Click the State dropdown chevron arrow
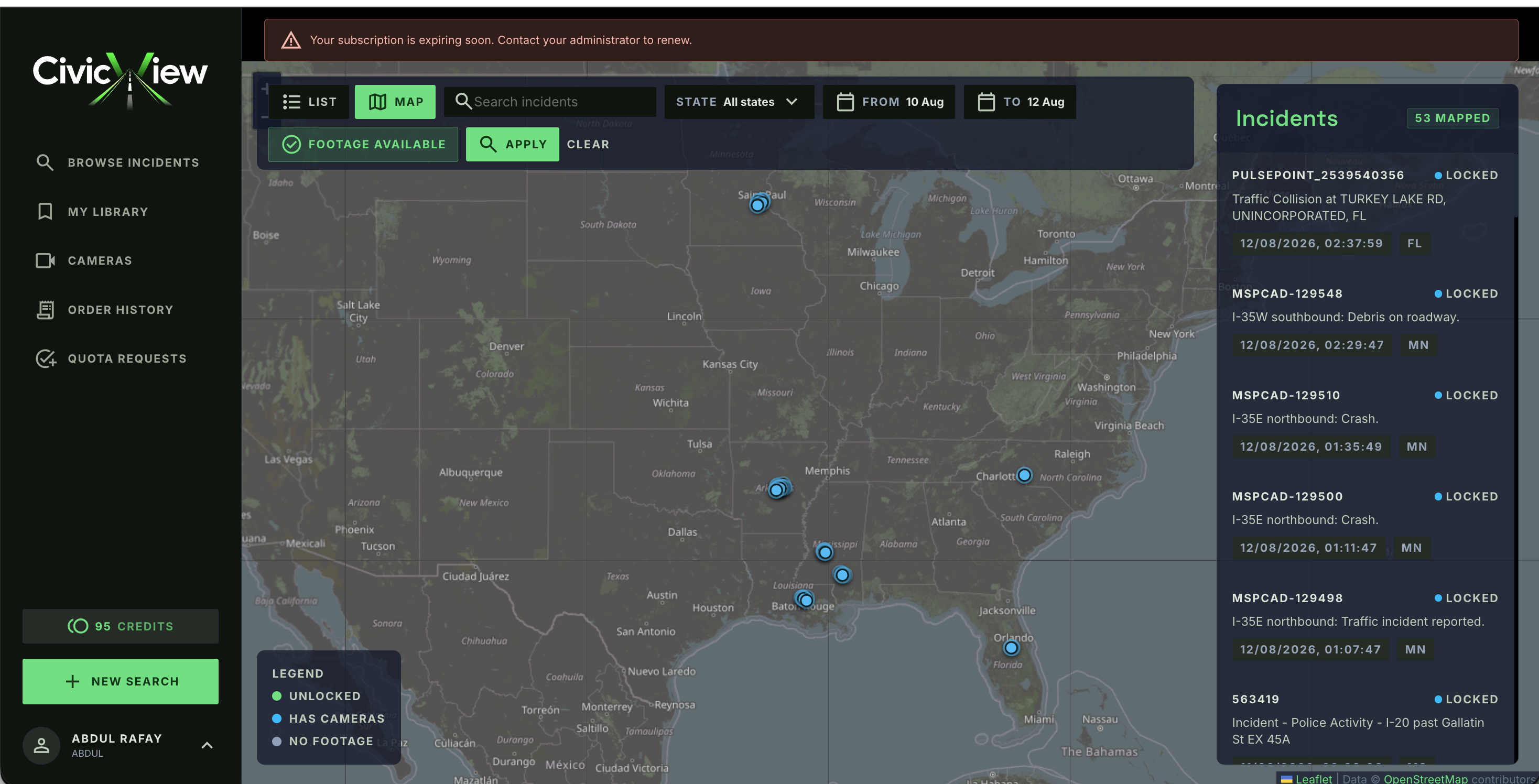This screenshot has width=1539, height=784. [x=792, y=102]
